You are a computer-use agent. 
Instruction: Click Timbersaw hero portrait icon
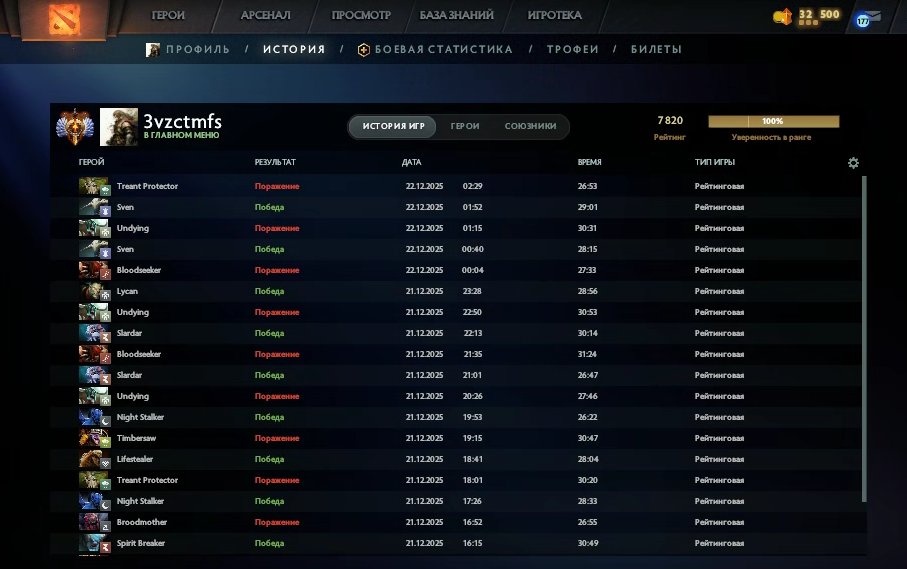94,438
